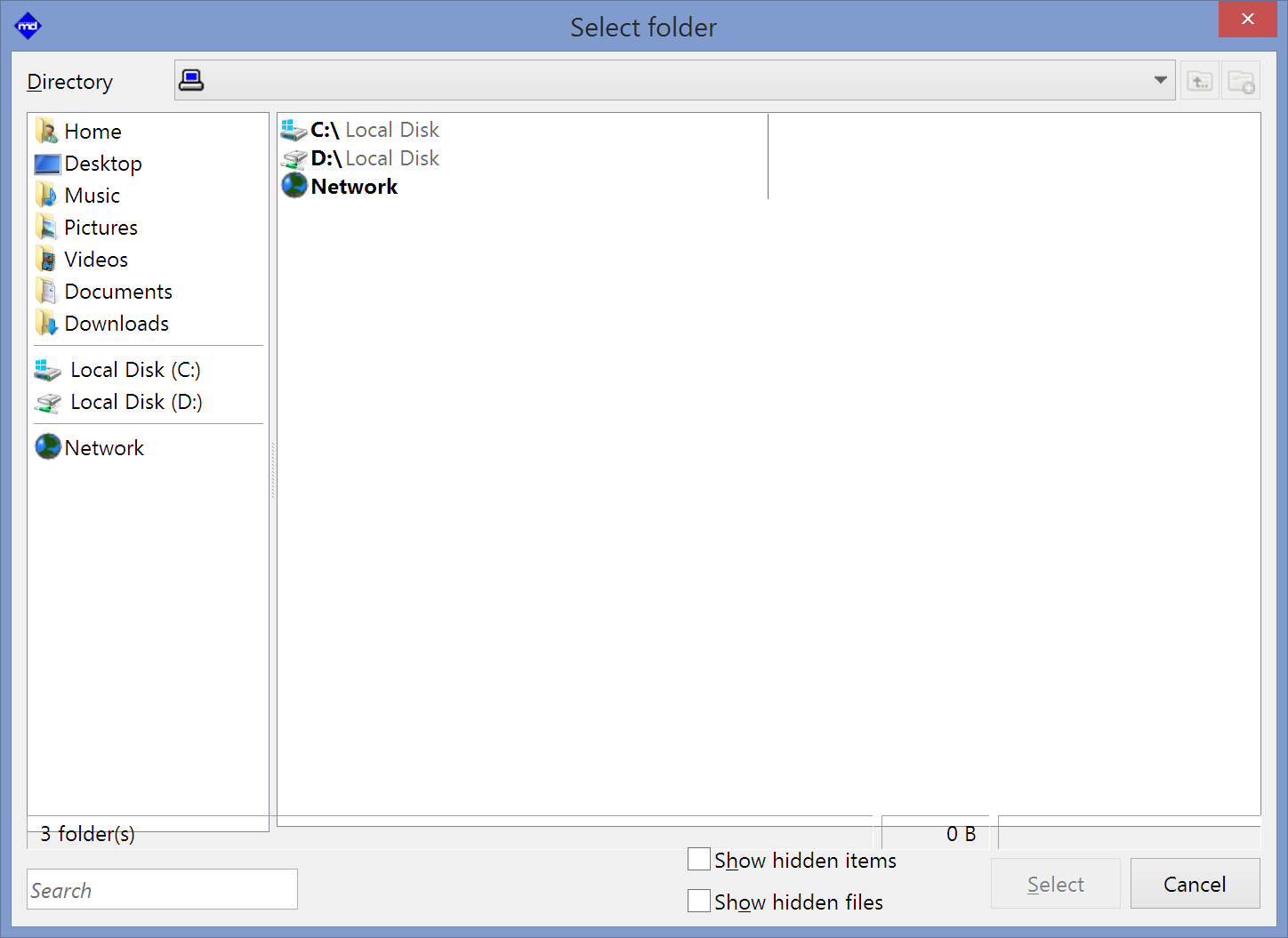Select Desktop in the places sidebar
This screenshot has width=1288, height=938.
[103, 164]
